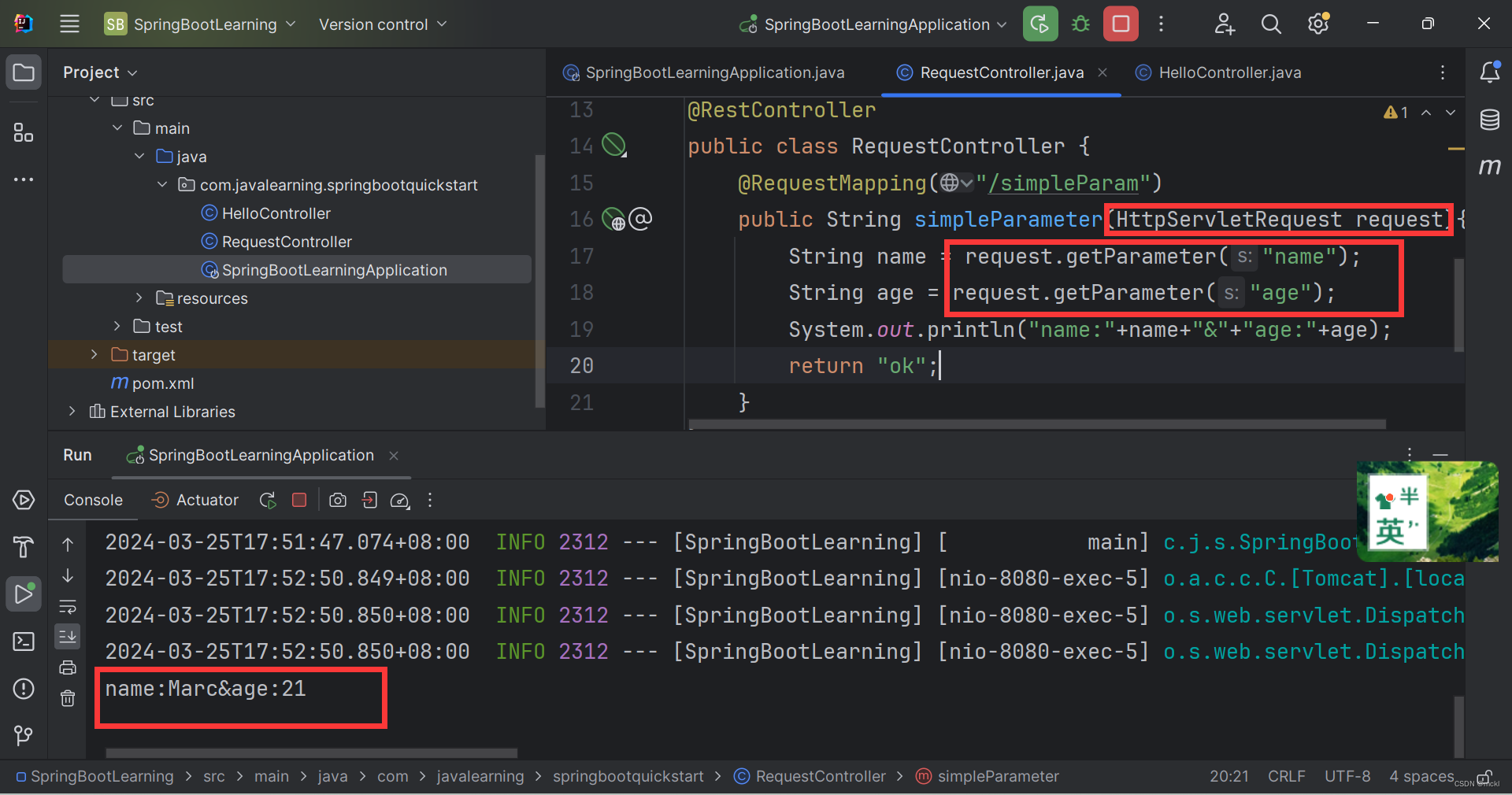Click the /simpleParam URL link
Screen dimensions: 1512x795
(1064, 183)
